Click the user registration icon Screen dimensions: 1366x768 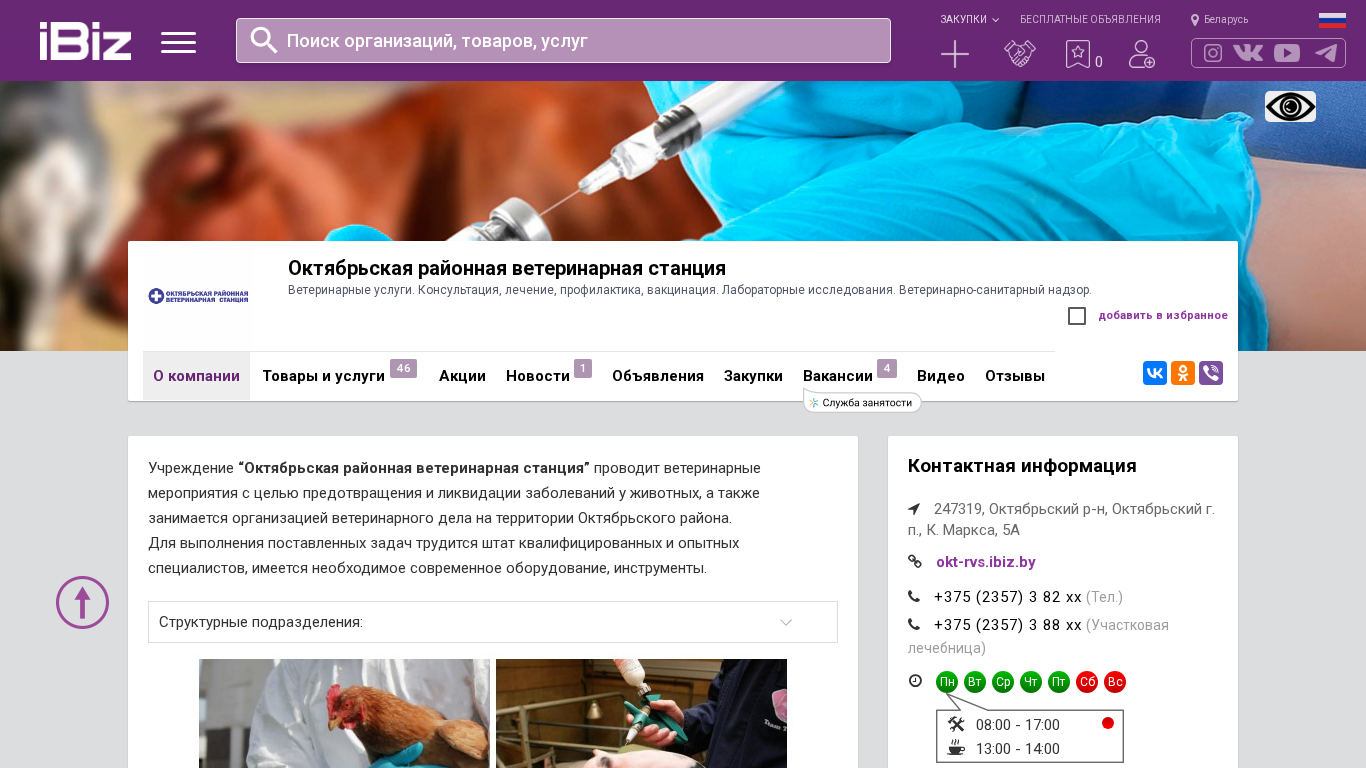pos(1142,54)
